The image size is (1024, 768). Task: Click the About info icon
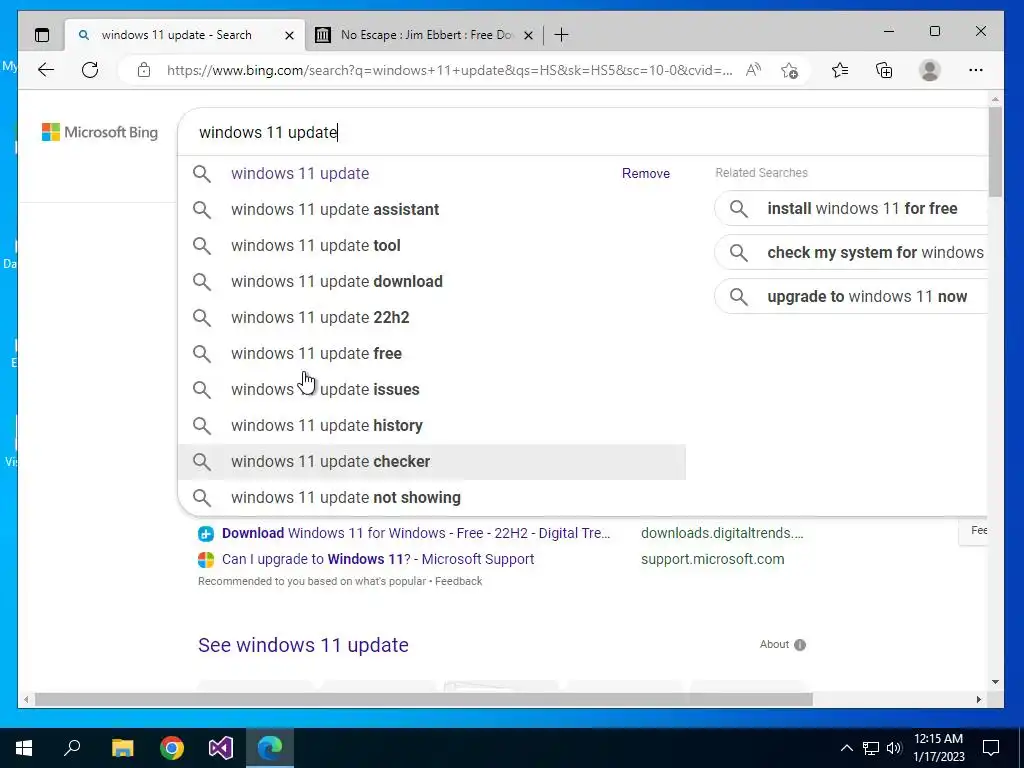[x=800, y=645]
